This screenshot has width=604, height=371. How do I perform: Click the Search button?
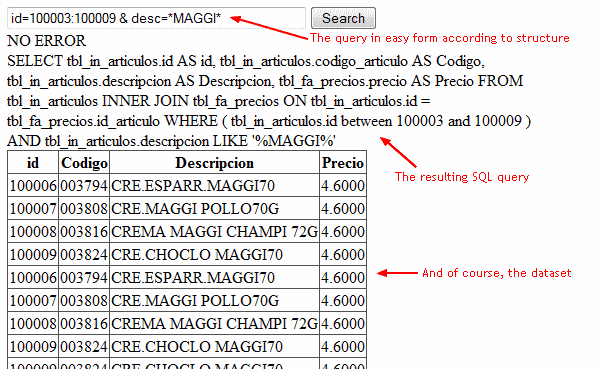(x=343, y=18)
